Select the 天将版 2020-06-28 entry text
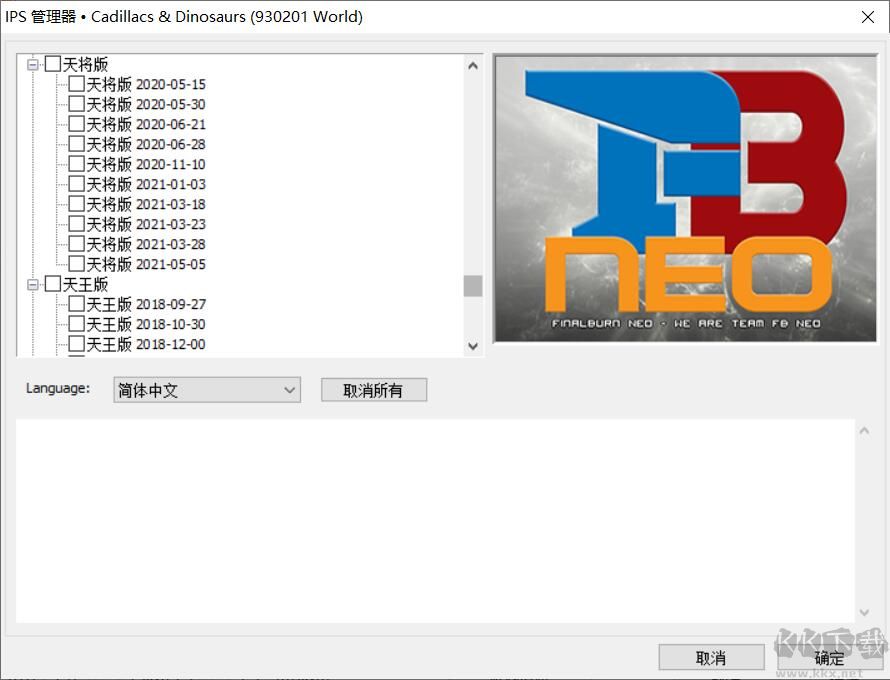 click(146, 144)
